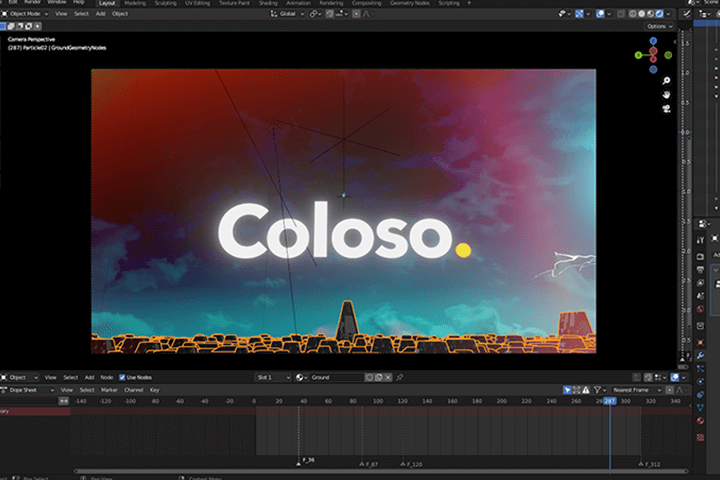Viewport: 720px width, 480px height.
Task: Toggle Only Show Selected in Dope Sheet
Action: 567,390
